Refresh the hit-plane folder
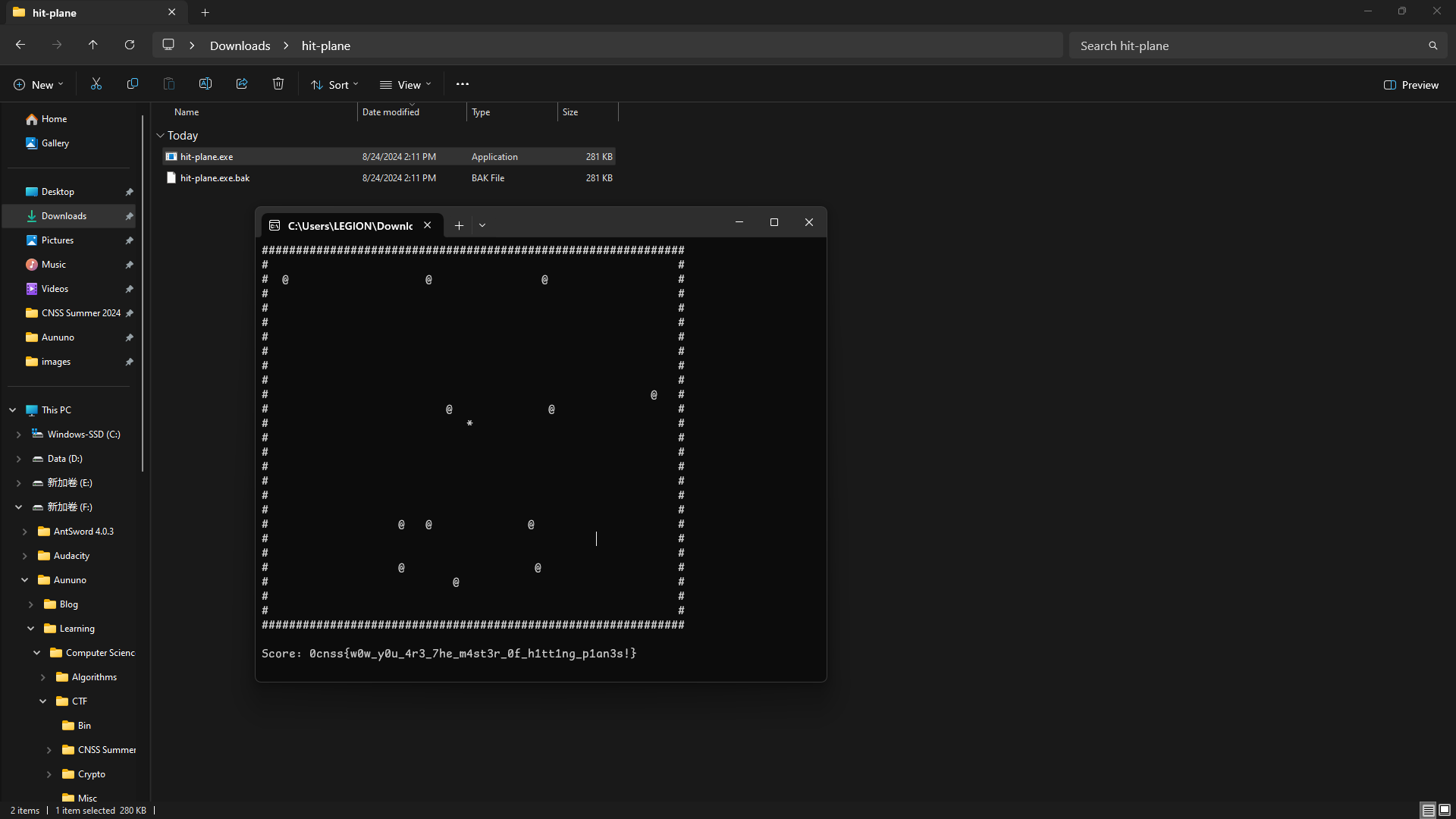This screenshot has width=1456, height=819. [x=130, y=45]
